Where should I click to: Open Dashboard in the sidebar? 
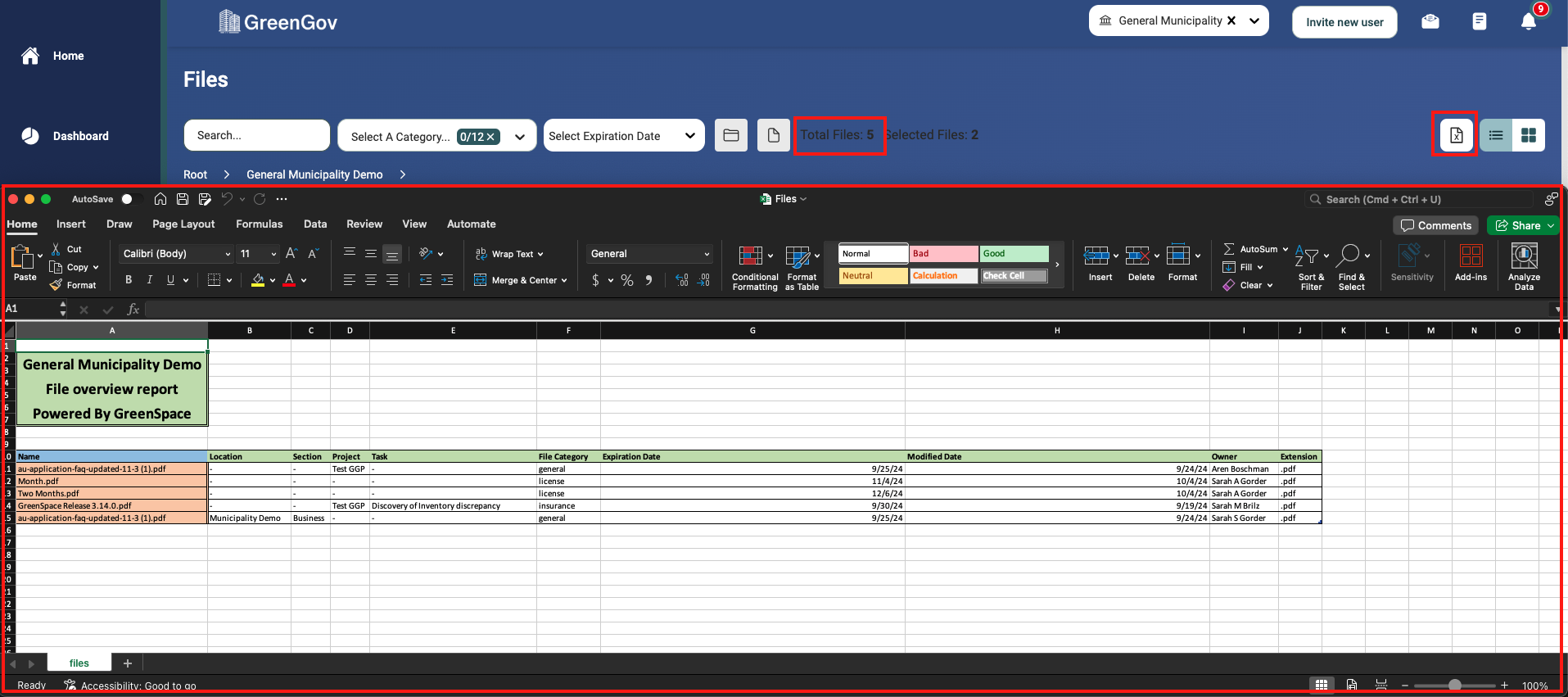80,136
